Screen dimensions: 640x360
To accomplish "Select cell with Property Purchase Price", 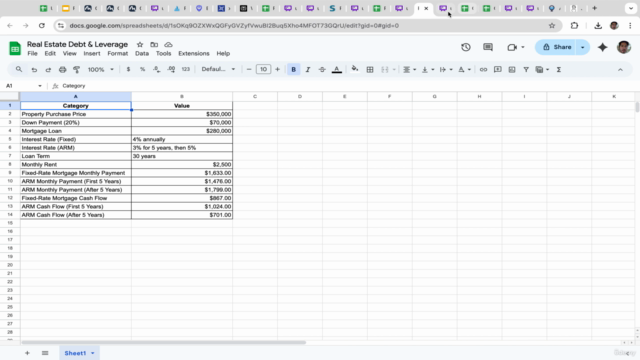I will click(76, 114).
